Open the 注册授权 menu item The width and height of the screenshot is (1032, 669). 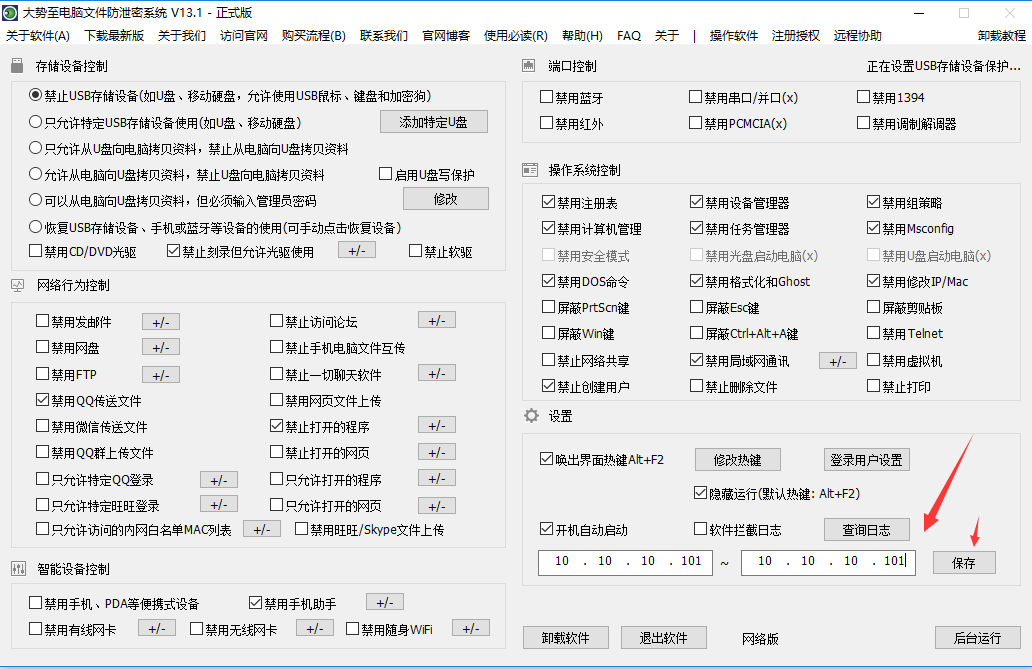tap(796, 36)
